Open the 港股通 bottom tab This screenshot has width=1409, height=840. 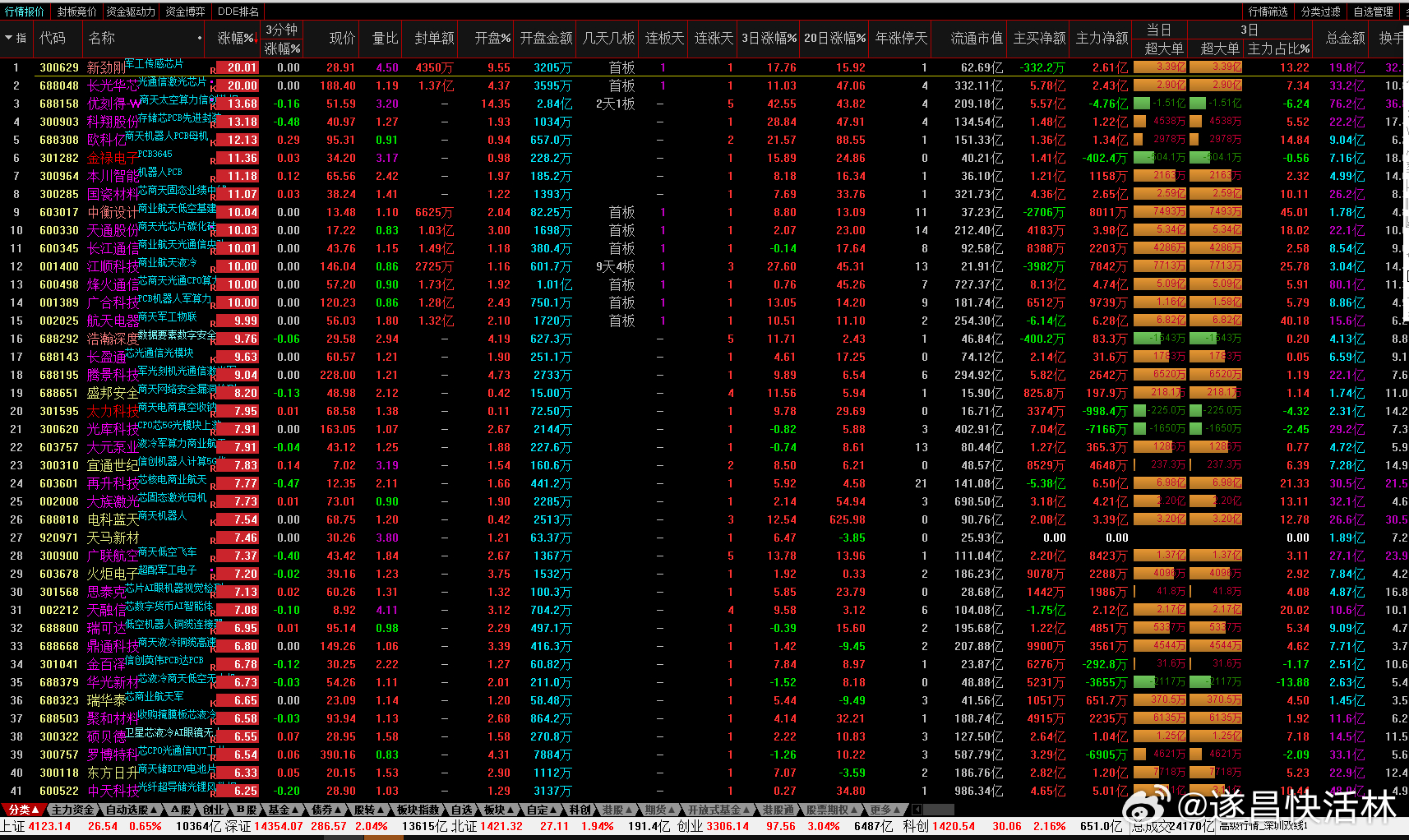778,810
